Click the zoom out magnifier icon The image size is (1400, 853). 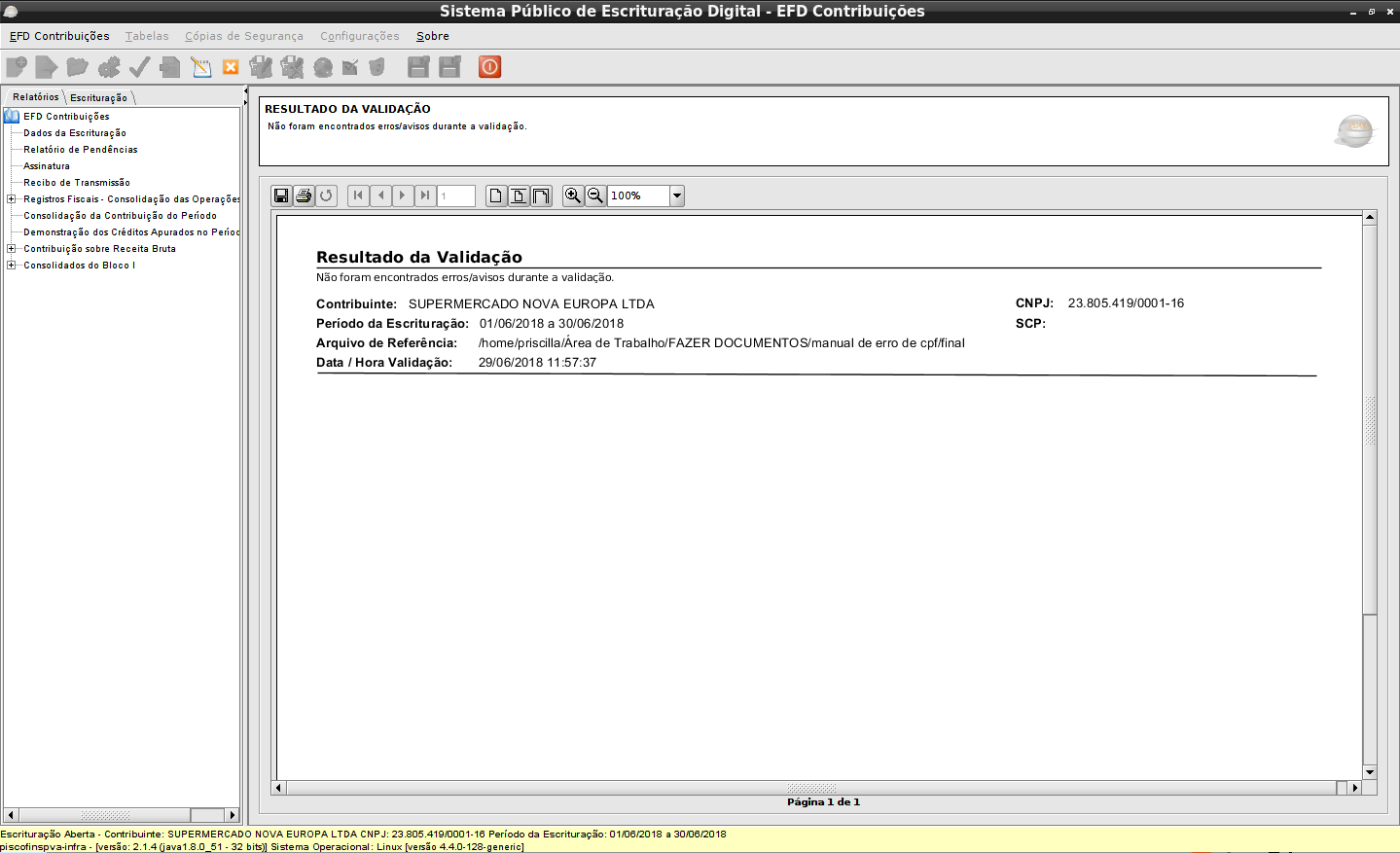click(595, 195)
